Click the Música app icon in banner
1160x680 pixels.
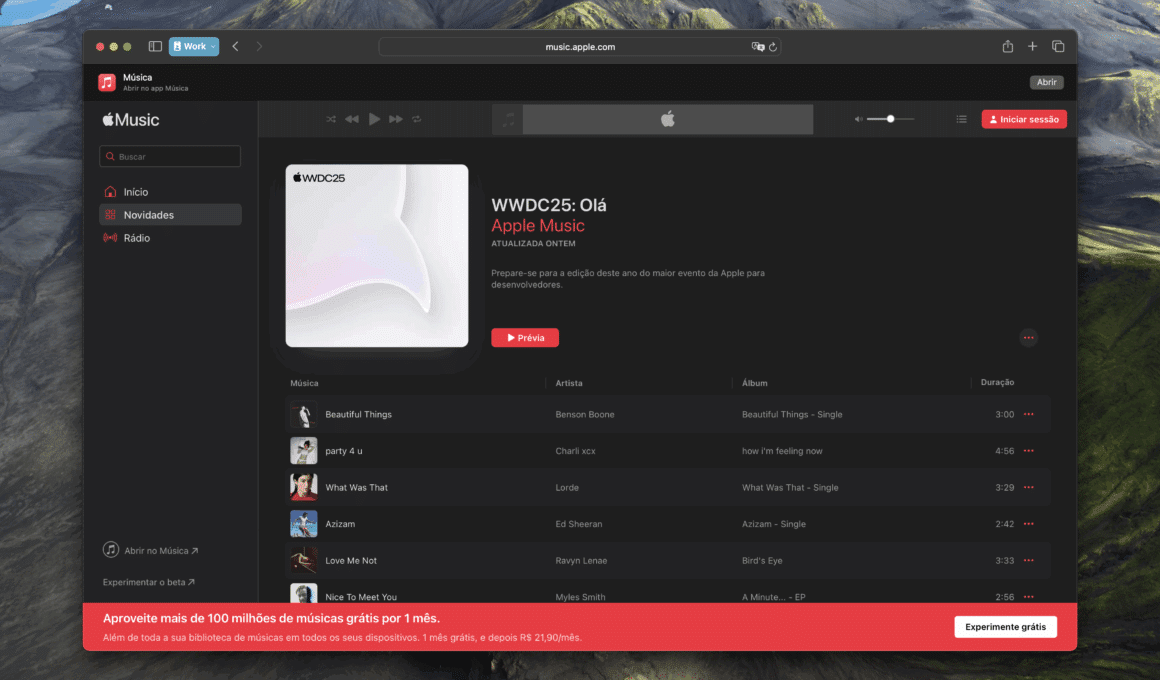tap(107, 82)
